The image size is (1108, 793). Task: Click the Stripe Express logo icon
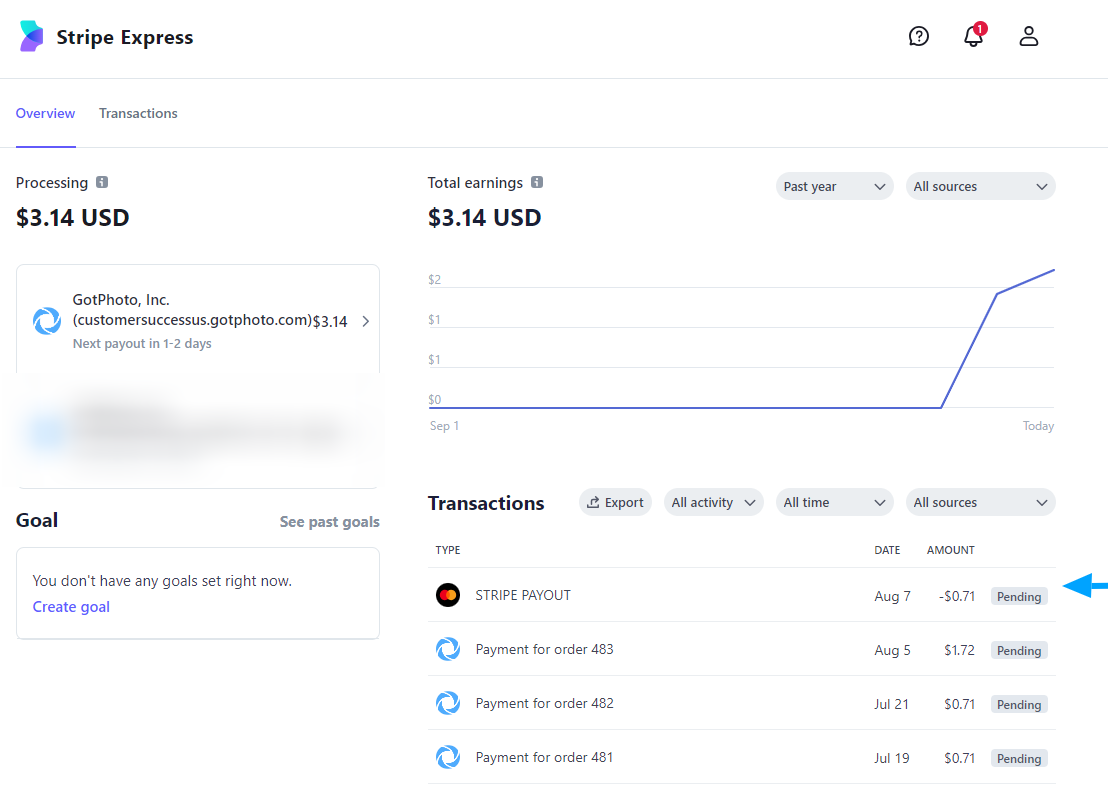point(32,36)
